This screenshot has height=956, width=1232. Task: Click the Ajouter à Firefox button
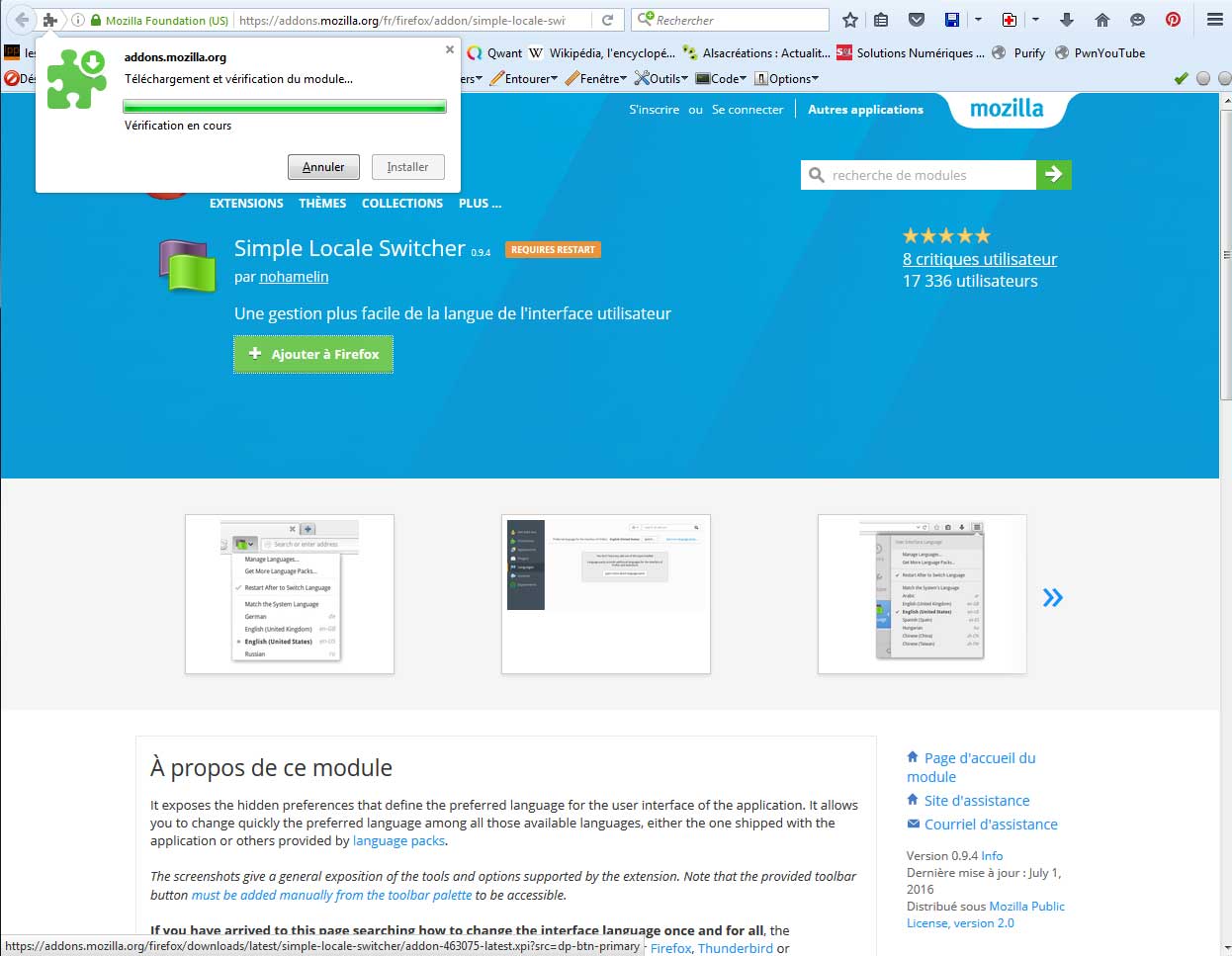[x=313, y=354]
